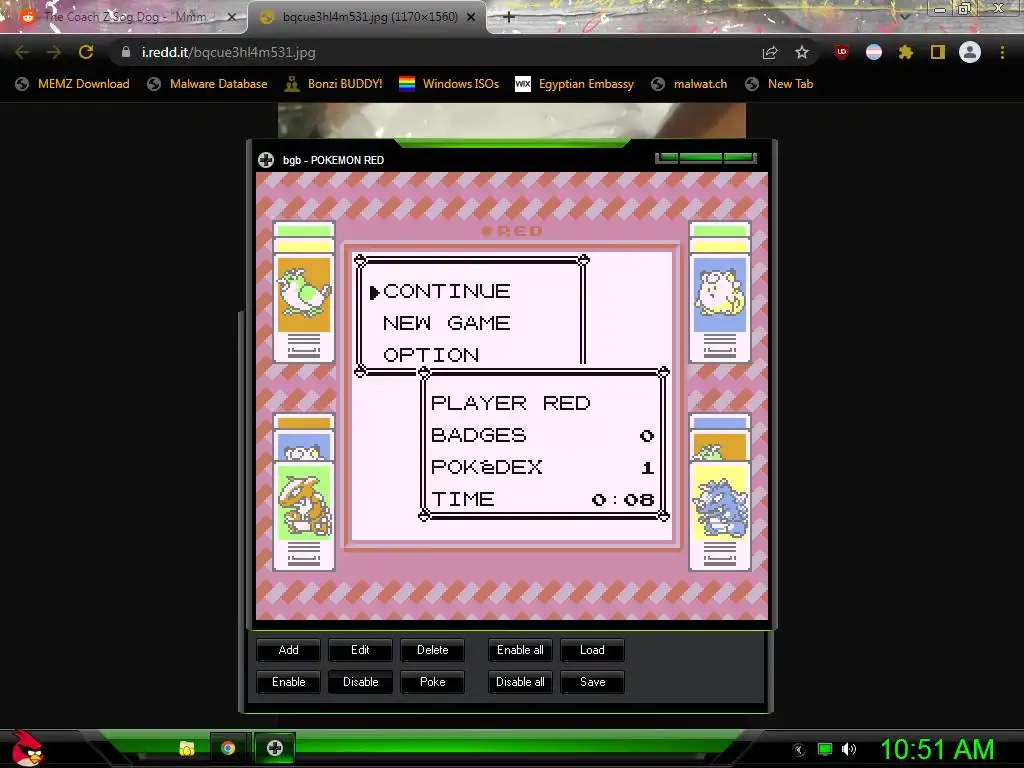
Task: Click the bgb - POKEMON RED title
Action: coord(333,160)
